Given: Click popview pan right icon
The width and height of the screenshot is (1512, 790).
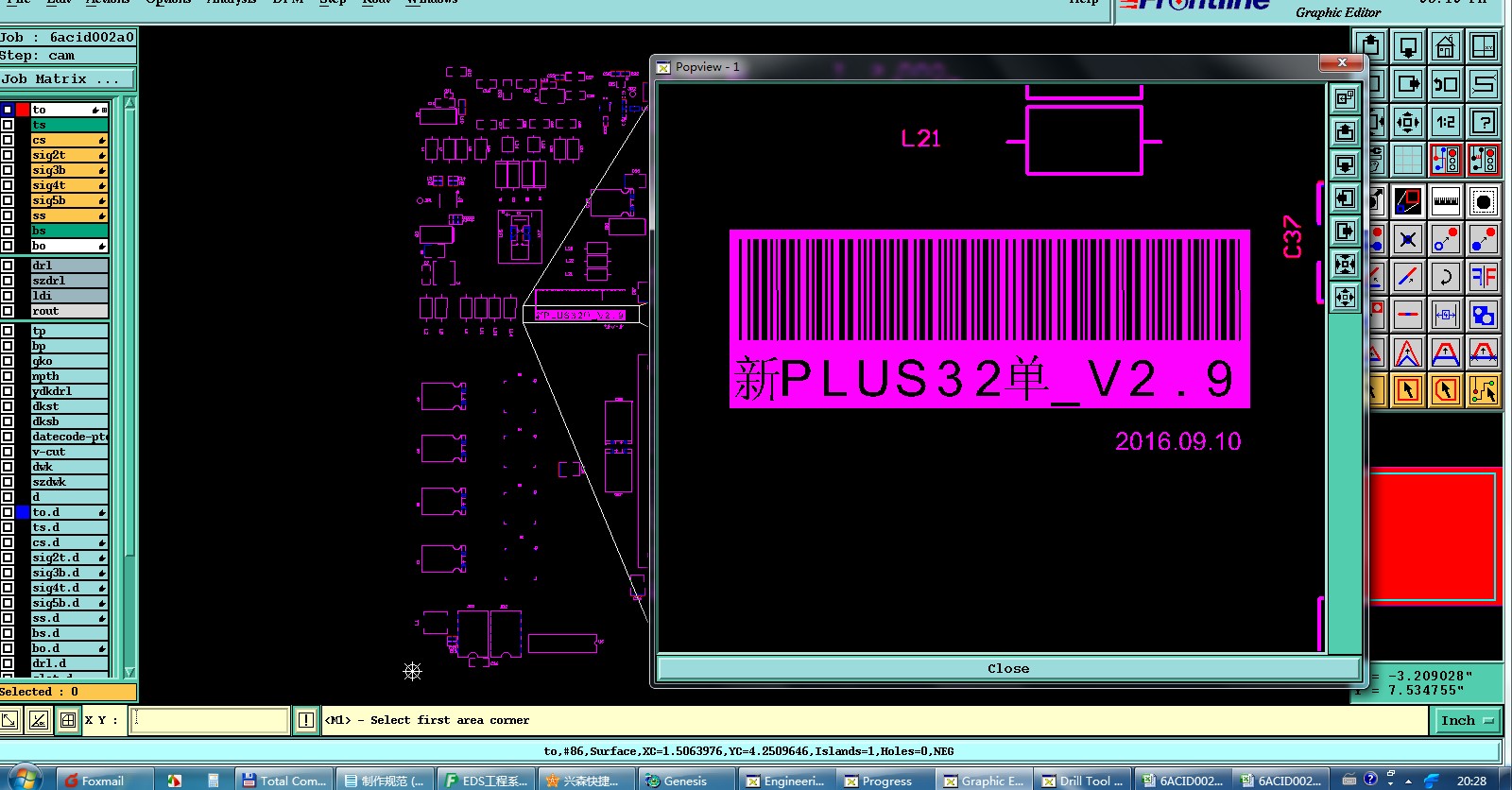Looking at the screenshot, I should pyautogui.click(x=1345, y=231).
